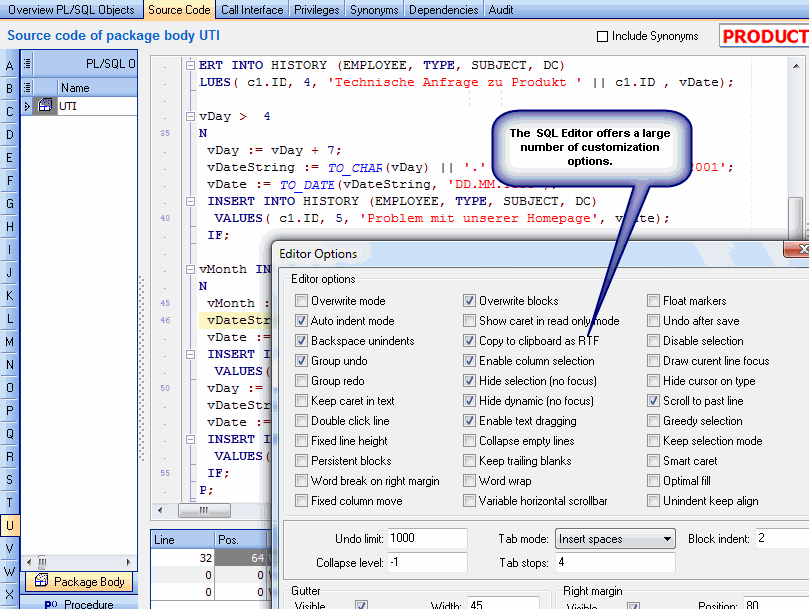Enable Smart caret checkbox

click(x=653, y=461)
